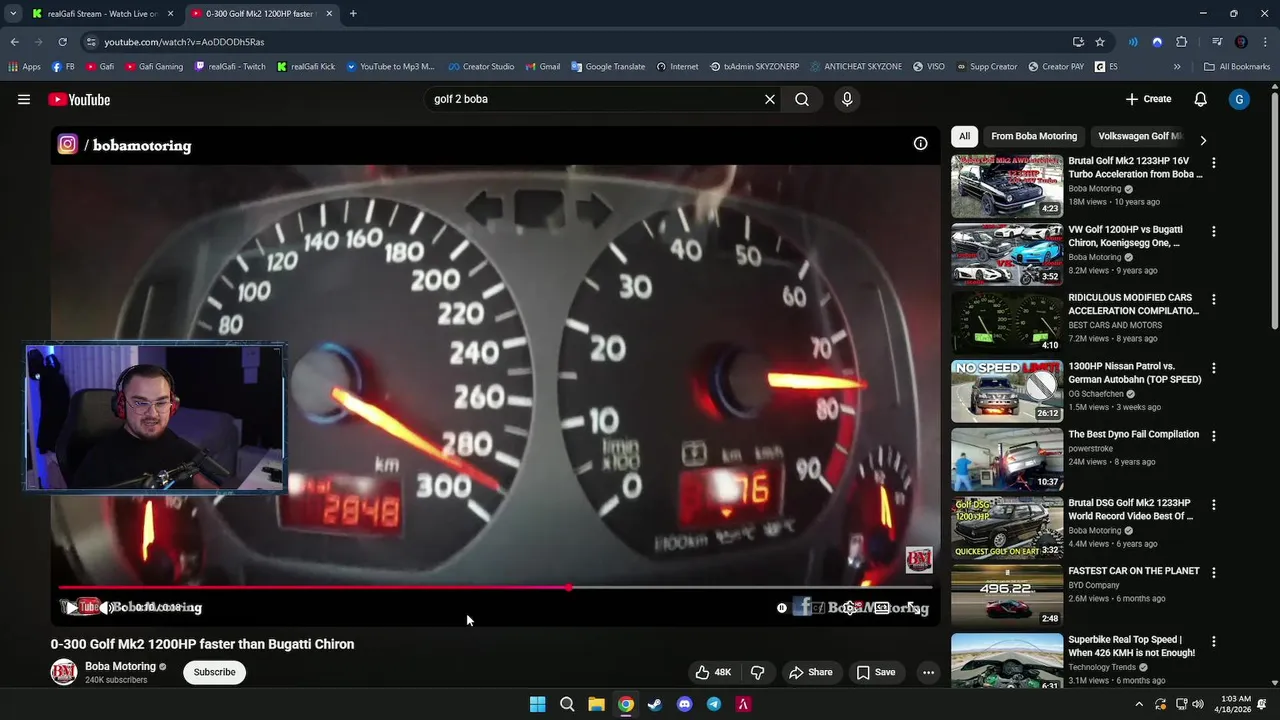Expand the overflow bookmarks chevron

pyautogui.click(x=1177, y=67)
